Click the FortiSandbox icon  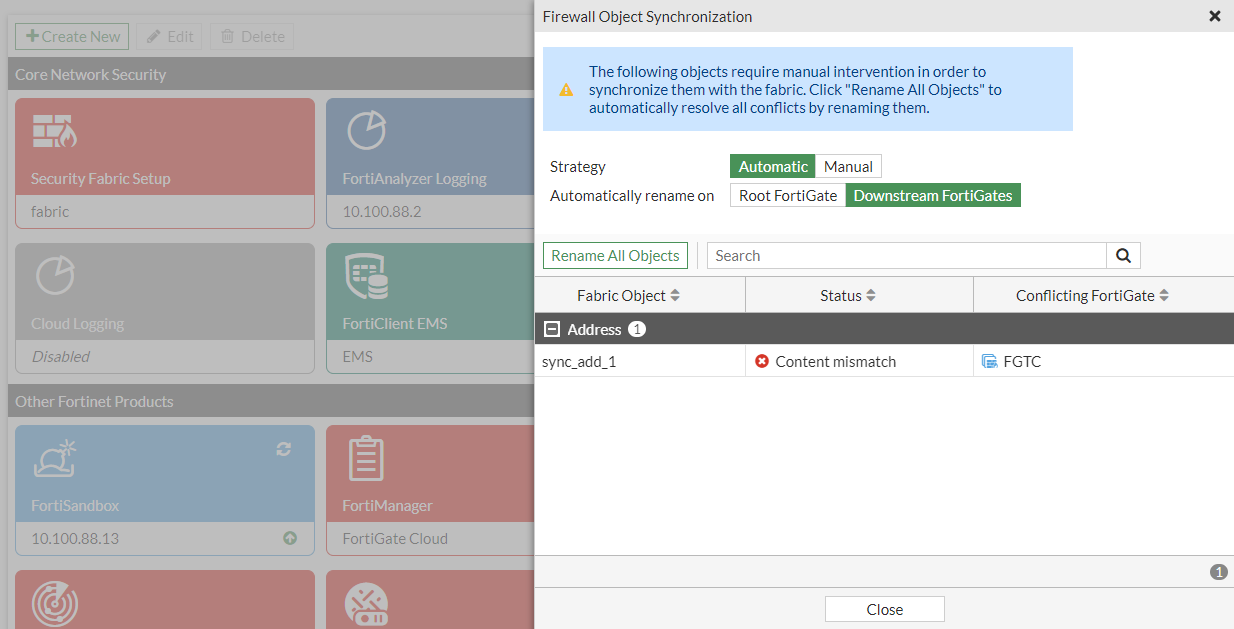point(56,458)
